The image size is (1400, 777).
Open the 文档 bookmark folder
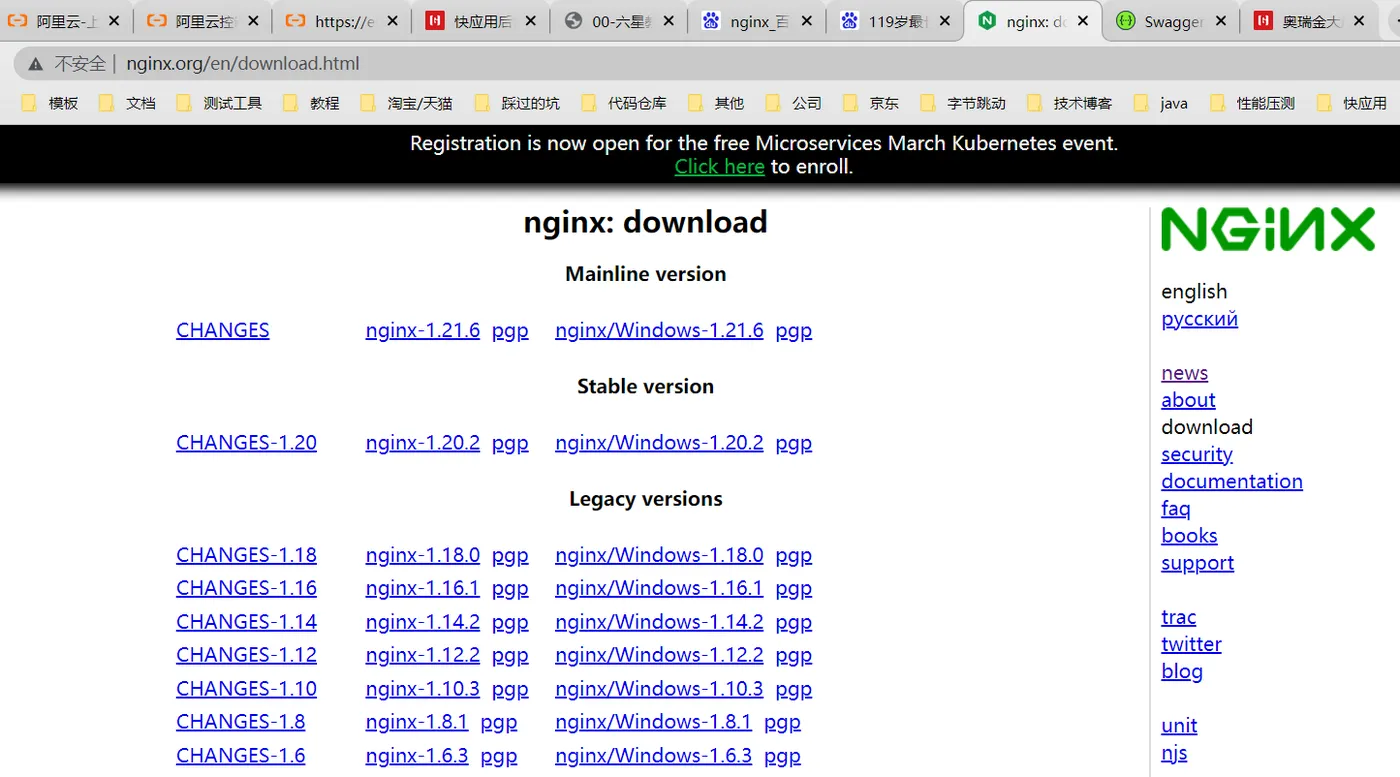pyautogui.click(x=127, y=103)
